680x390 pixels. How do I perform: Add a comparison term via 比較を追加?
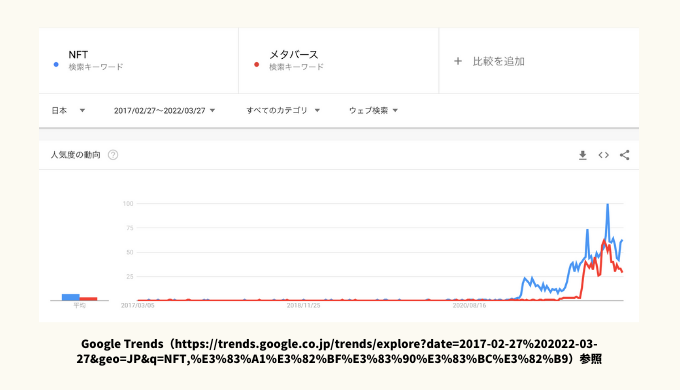click(498, 61)
